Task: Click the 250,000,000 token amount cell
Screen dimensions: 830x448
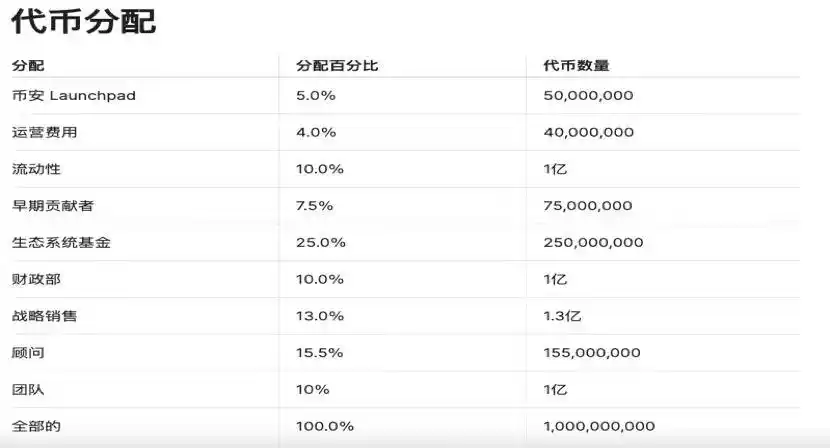Action: (x=593, y=243)
